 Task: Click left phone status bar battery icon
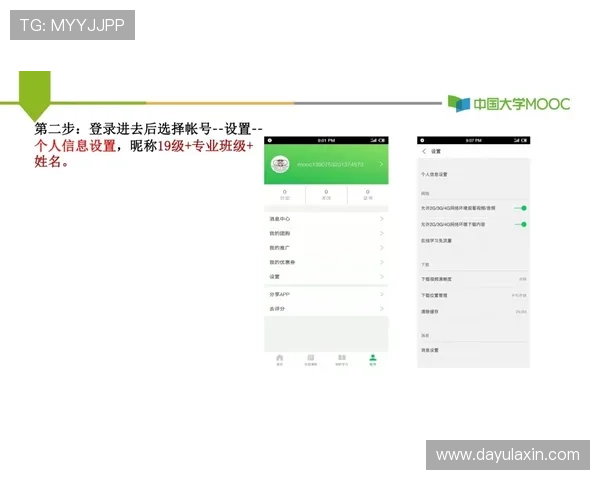click(x=382, y=140)
